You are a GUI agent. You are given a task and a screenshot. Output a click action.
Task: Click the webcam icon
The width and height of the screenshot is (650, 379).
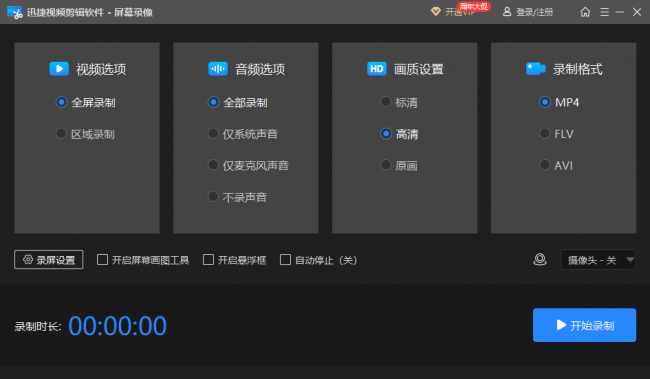540,260
